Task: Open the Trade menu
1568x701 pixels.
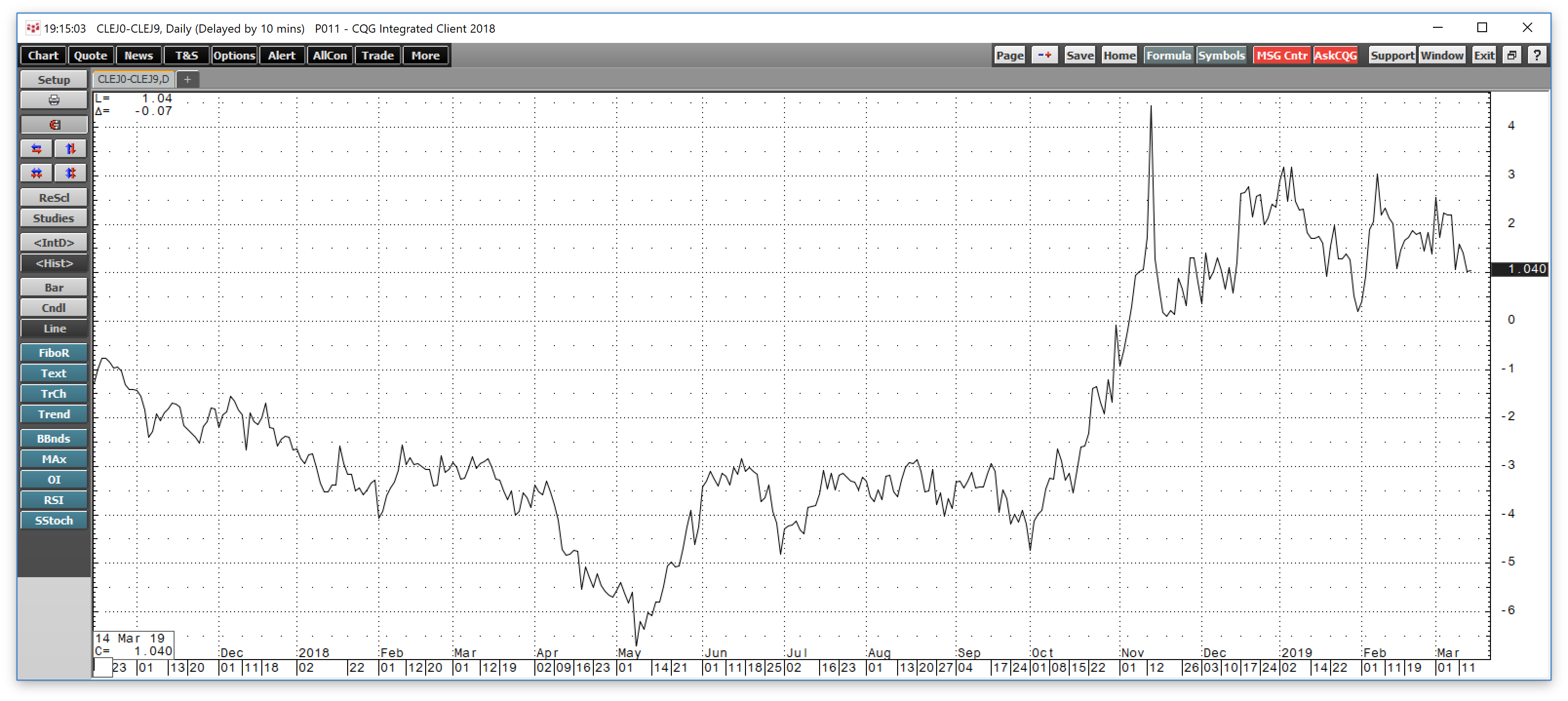Action: pos(377,55)
